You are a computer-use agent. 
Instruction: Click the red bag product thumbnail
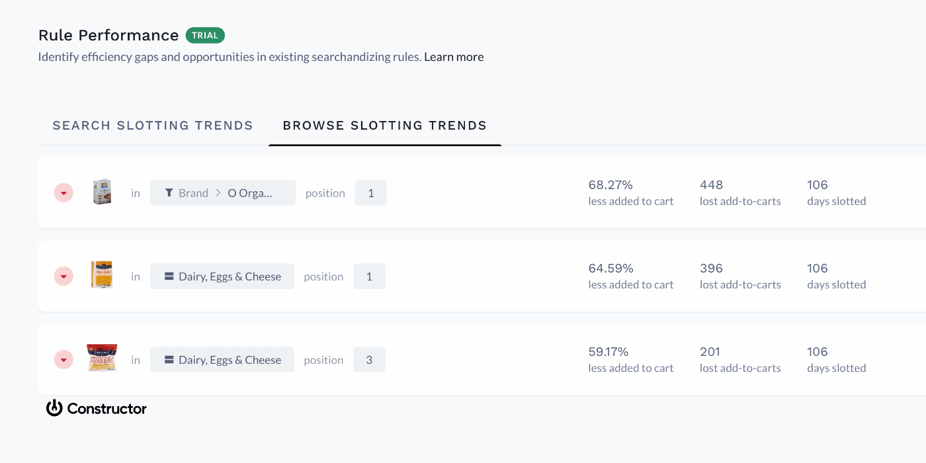coord(102,358)
